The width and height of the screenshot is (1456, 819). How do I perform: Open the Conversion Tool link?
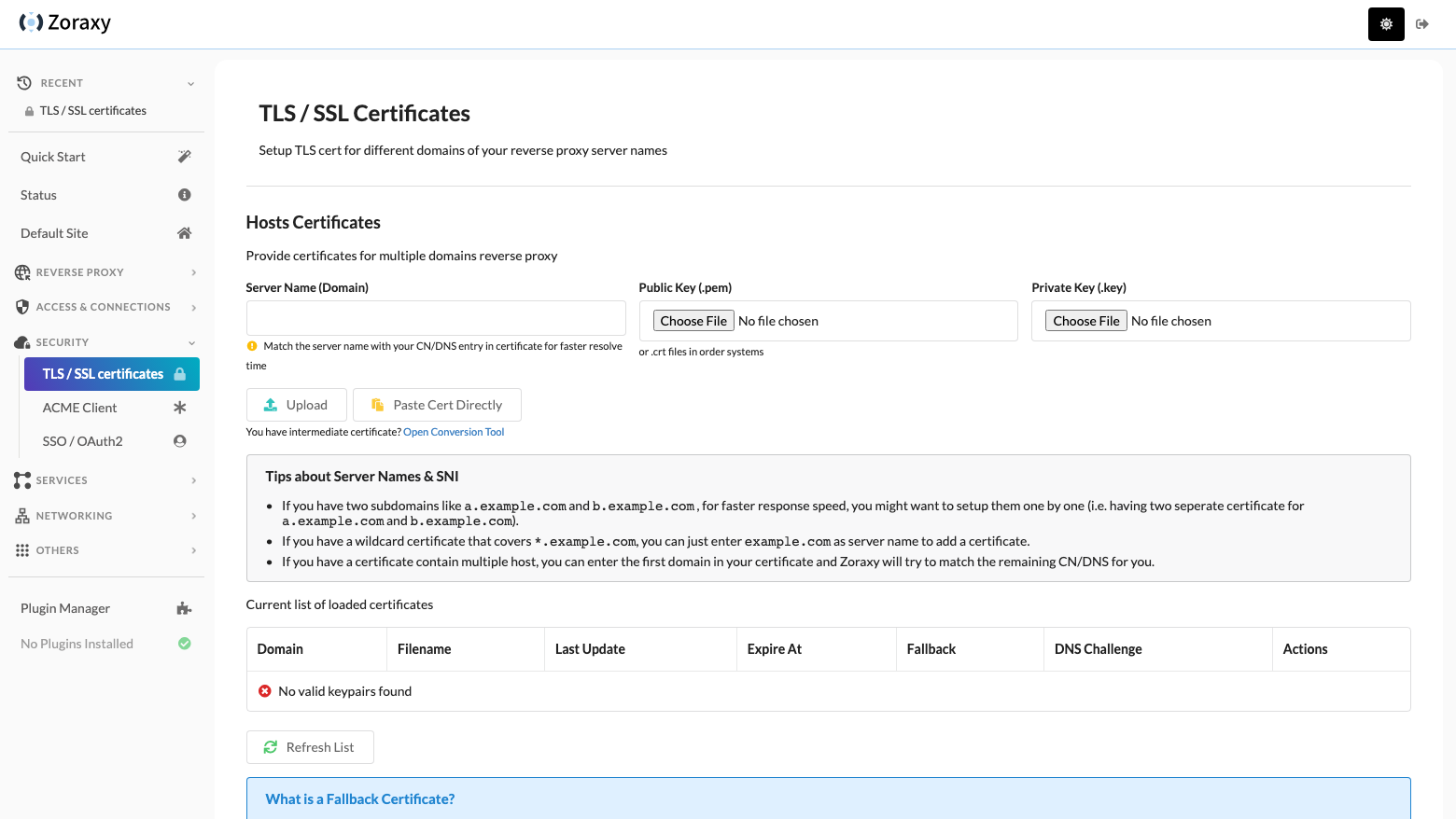click(x=454, y=432)
